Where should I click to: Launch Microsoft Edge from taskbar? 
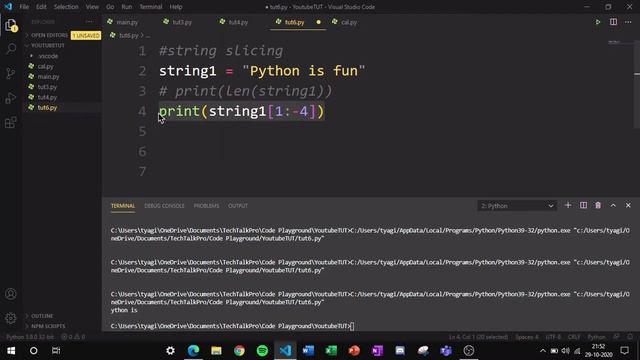click(193, 351)
